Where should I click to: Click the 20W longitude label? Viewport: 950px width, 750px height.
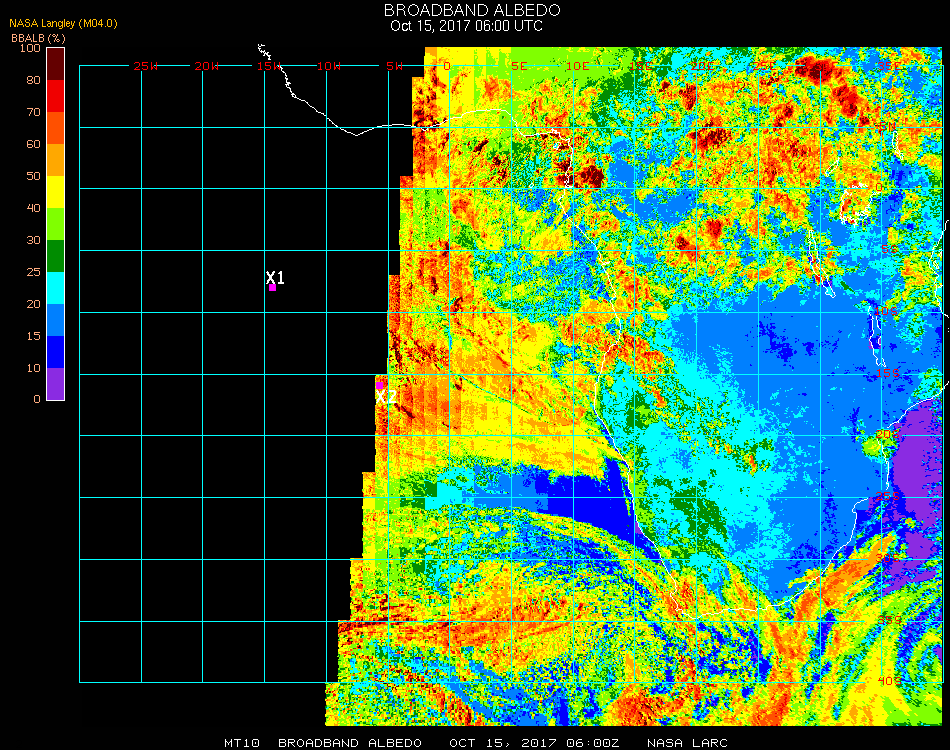207,67
